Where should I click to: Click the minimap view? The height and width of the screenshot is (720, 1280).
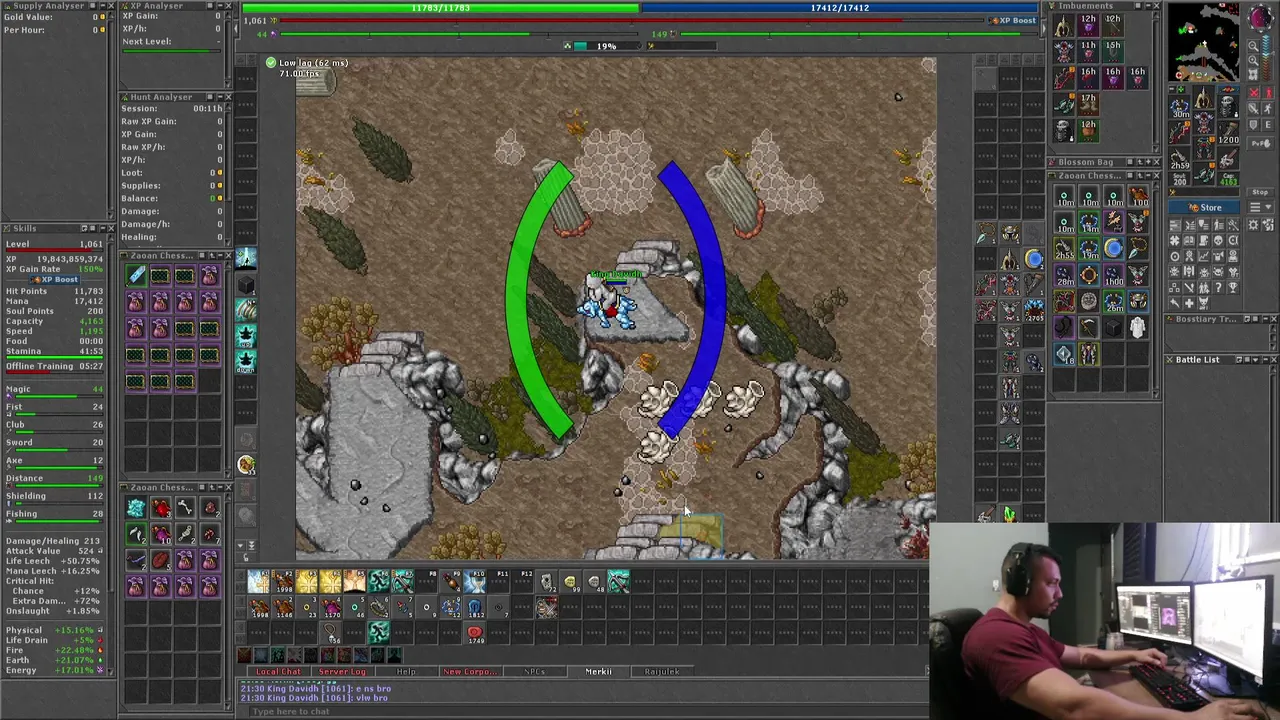click(x=1204, y=41)
